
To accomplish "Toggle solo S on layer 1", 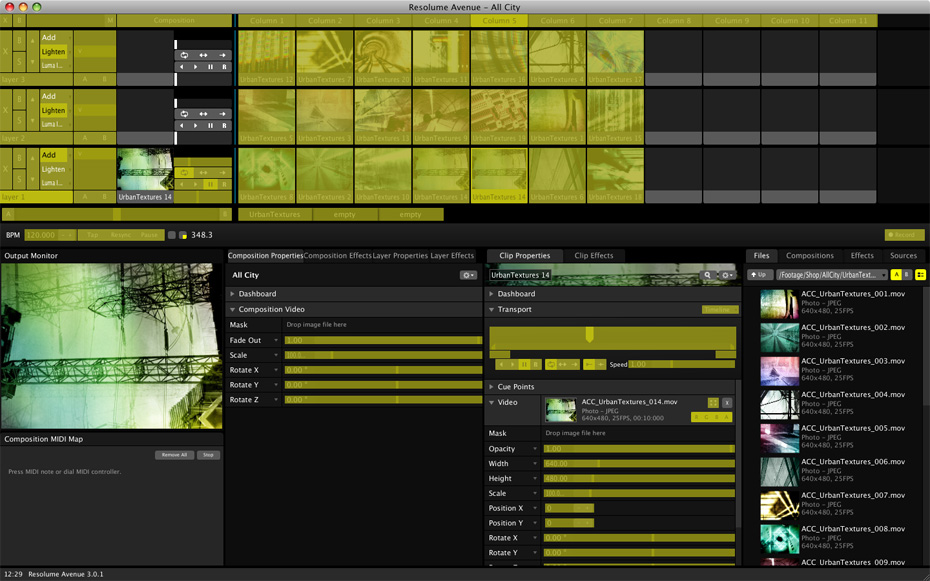I will point(19,180).
